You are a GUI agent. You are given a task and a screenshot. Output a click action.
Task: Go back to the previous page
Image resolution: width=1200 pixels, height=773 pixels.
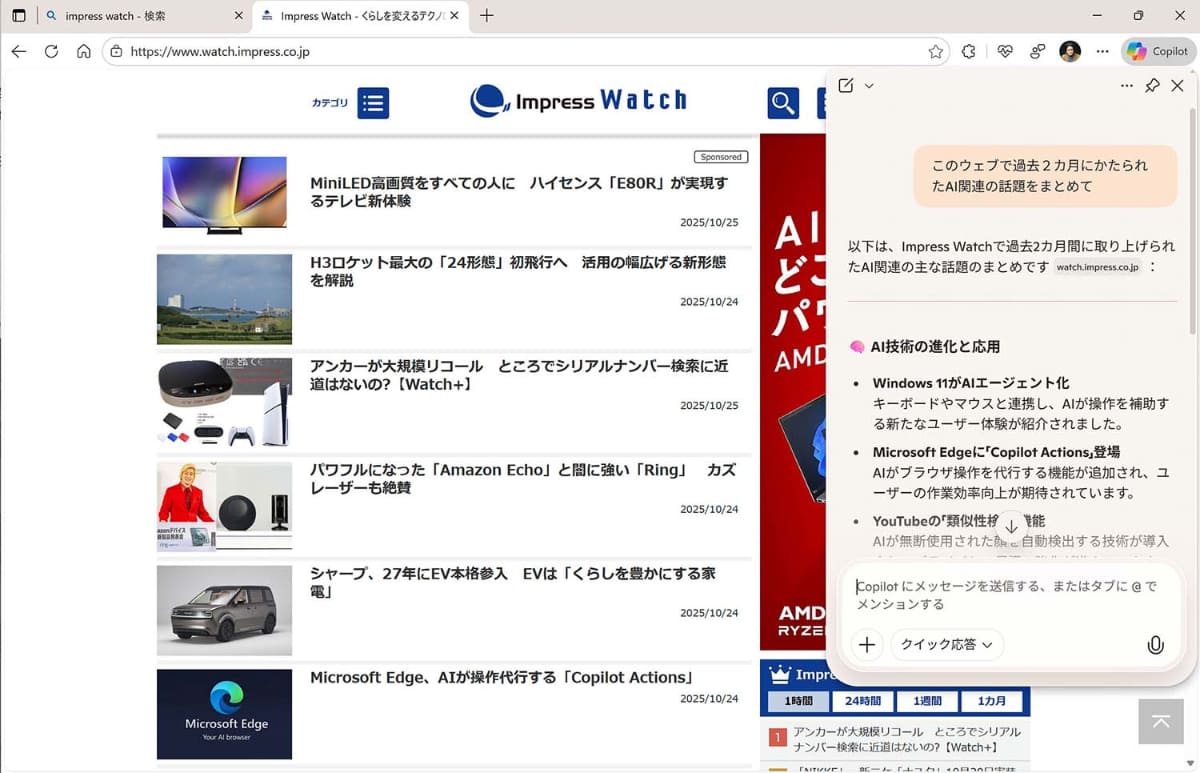[19, 51]
